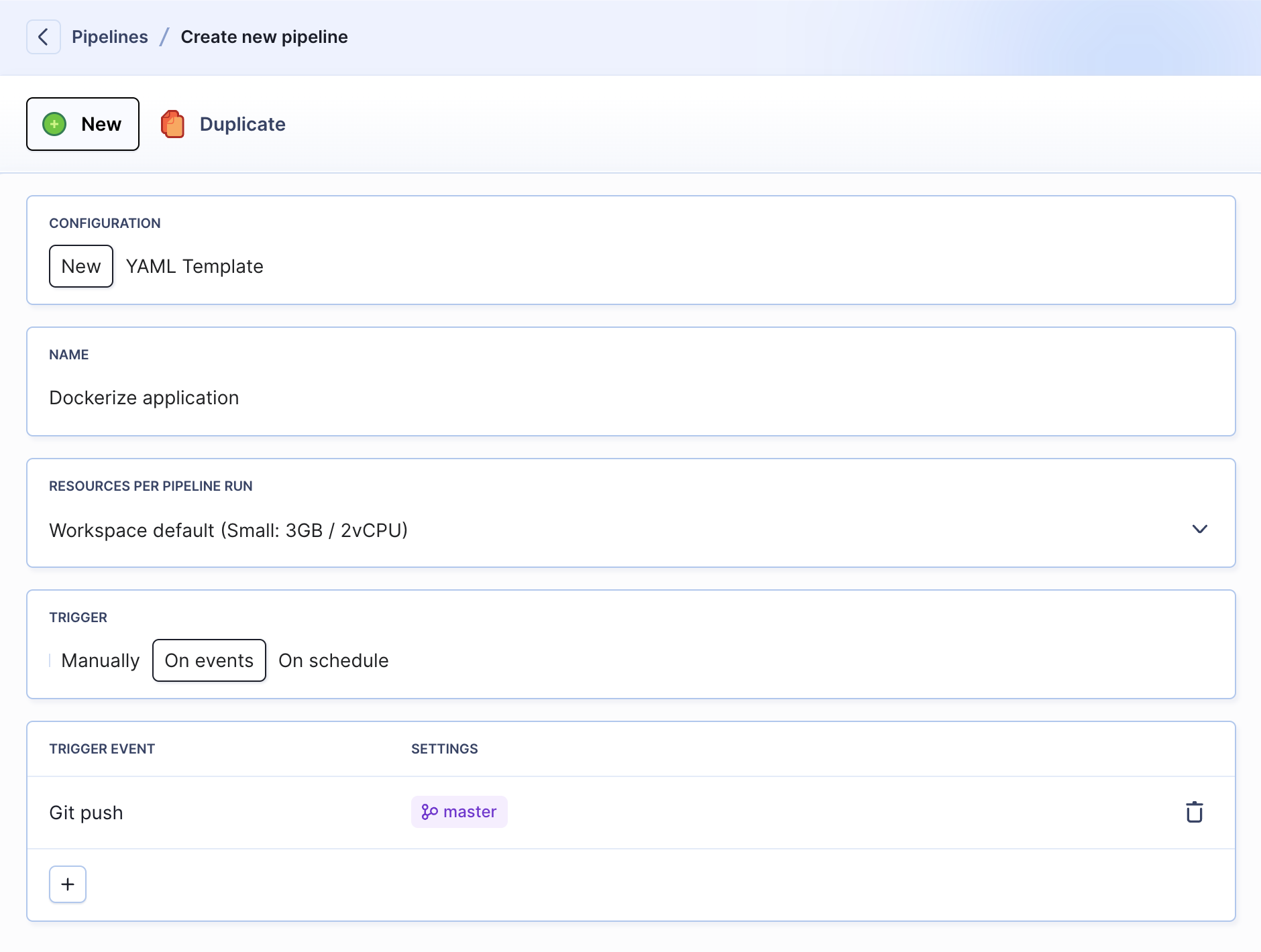
Task: Delete the Git push trigger with trash icon
Action: tap(1195, 812)
